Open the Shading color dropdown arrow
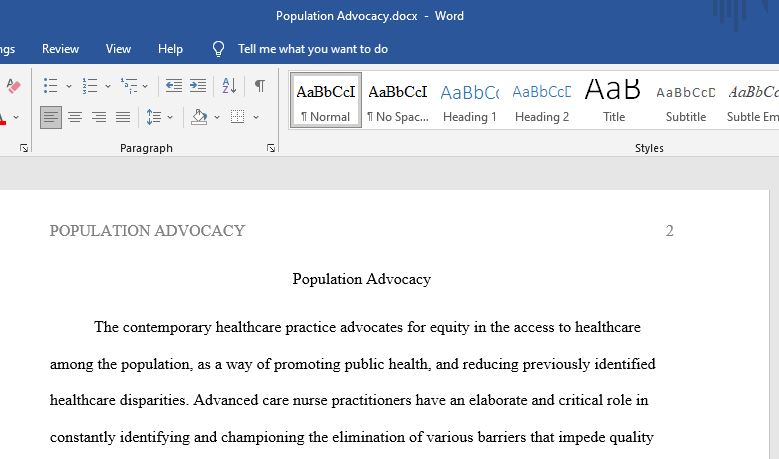Image resolution: width=779 pixels, height=459 pixels. click(x=217, y=117)
